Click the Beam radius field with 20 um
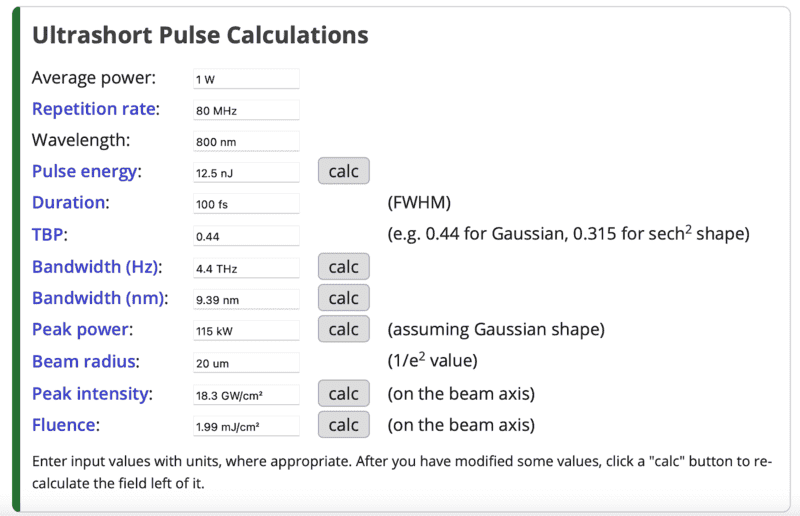The height and width of the screenshot is (516, 800). 246,362
